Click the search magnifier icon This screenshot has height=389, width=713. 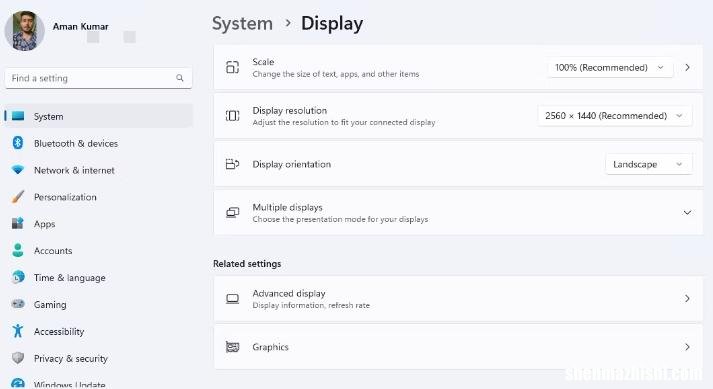[x=180, y=78]
